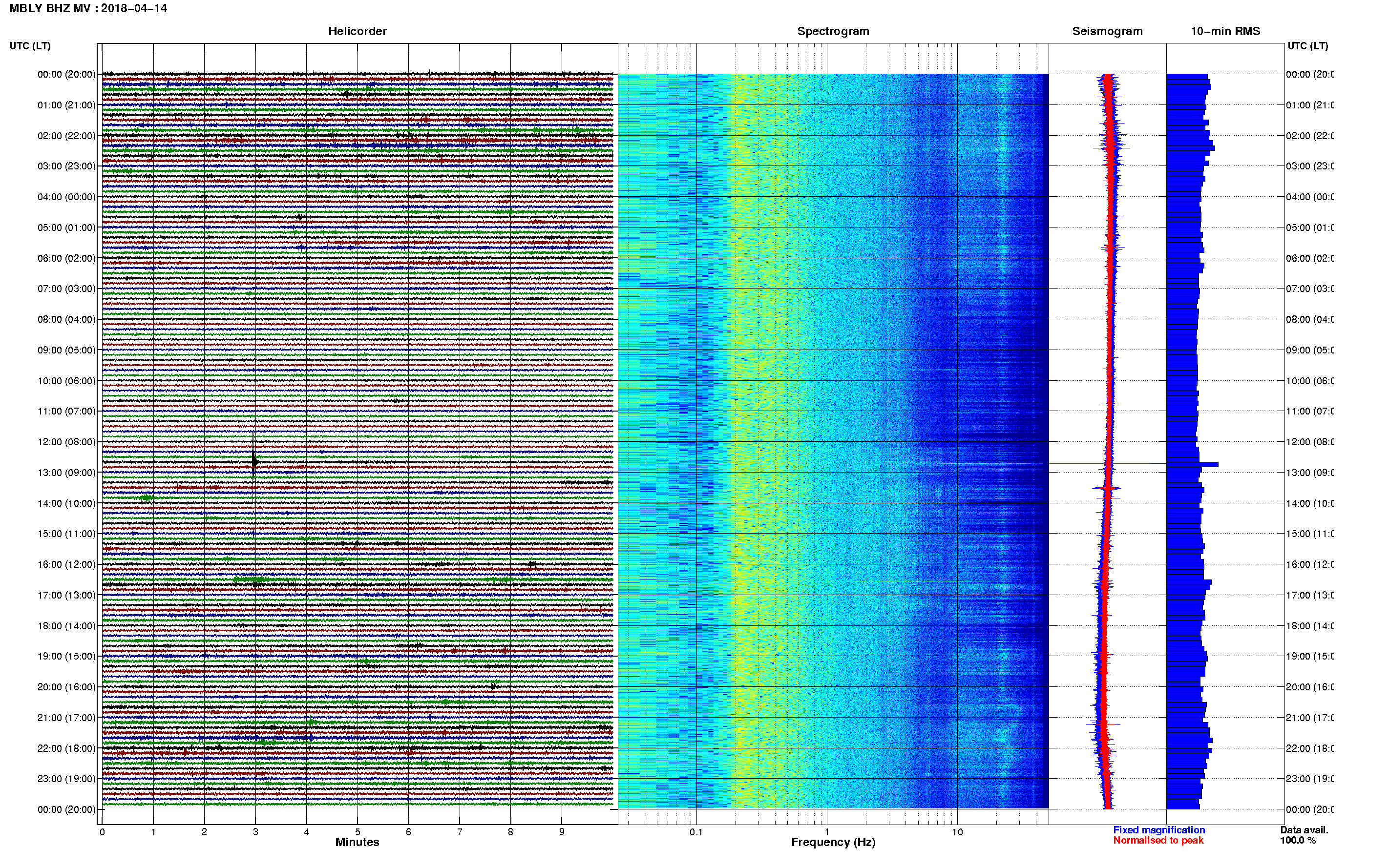Click the large black spike near 12:40 trace

tap(254, 461)
